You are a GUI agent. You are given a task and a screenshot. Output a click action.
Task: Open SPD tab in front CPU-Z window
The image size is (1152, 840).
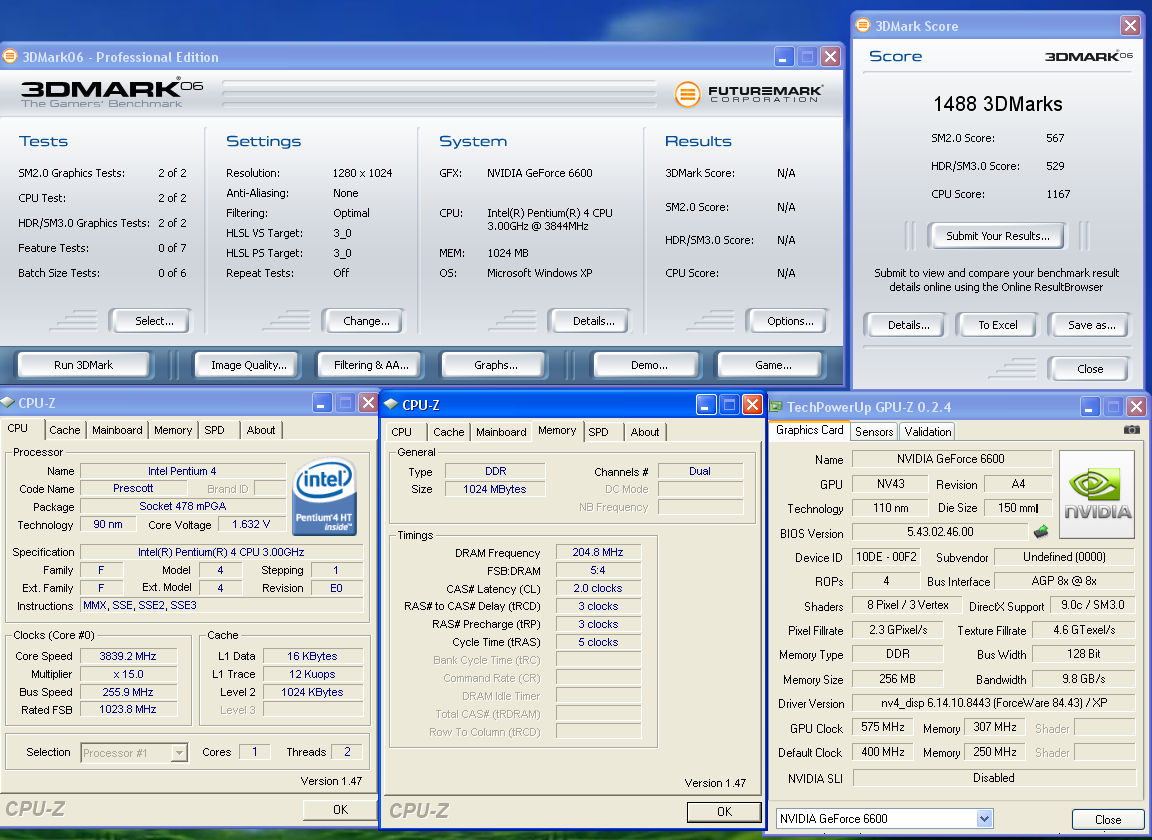click(x=598, y=432)
